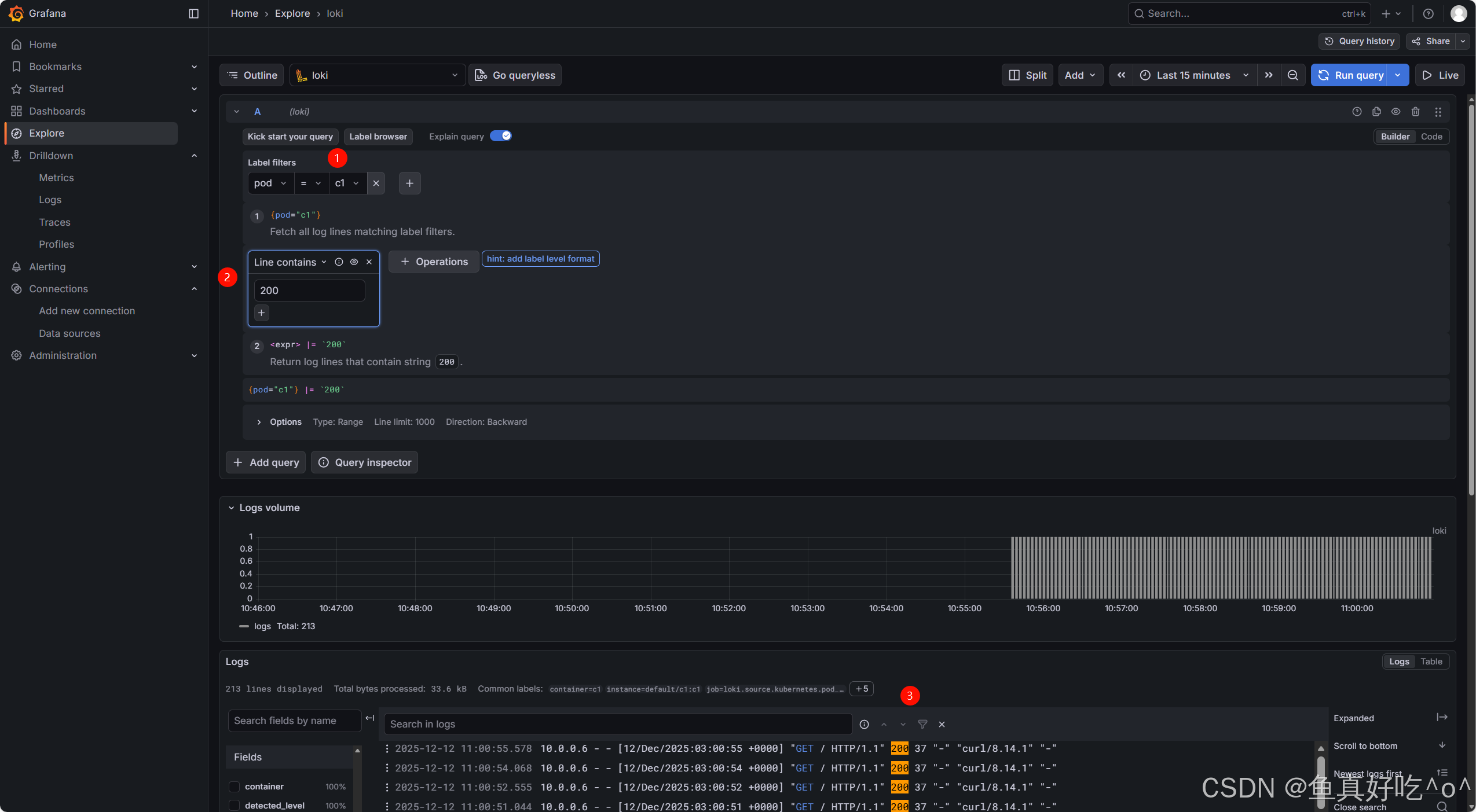
Task: Open the loki data source dropdown
Action: 377,75
